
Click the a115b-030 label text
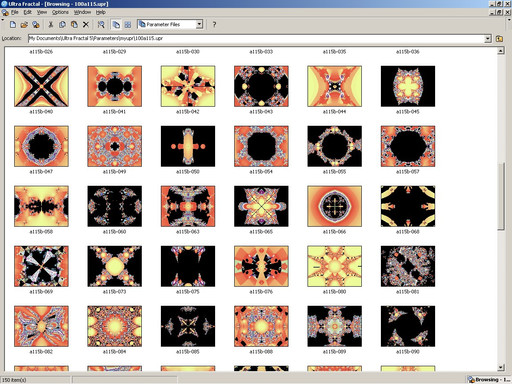(188, 52)
